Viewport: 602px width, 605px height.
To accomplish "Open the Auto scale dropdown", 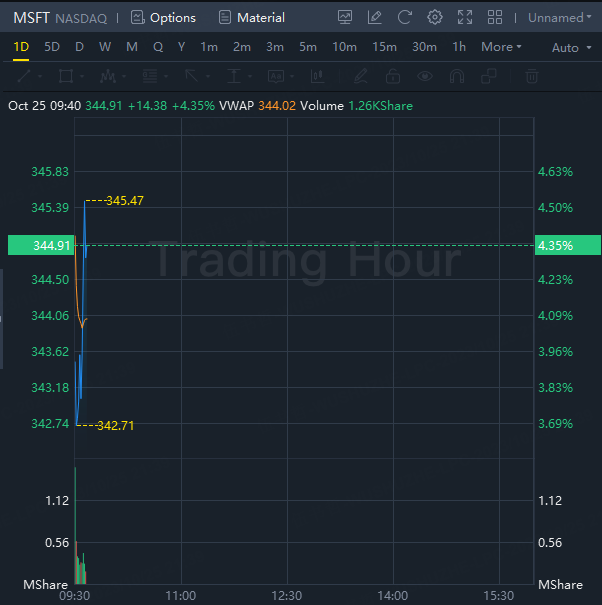I will 570,48.
